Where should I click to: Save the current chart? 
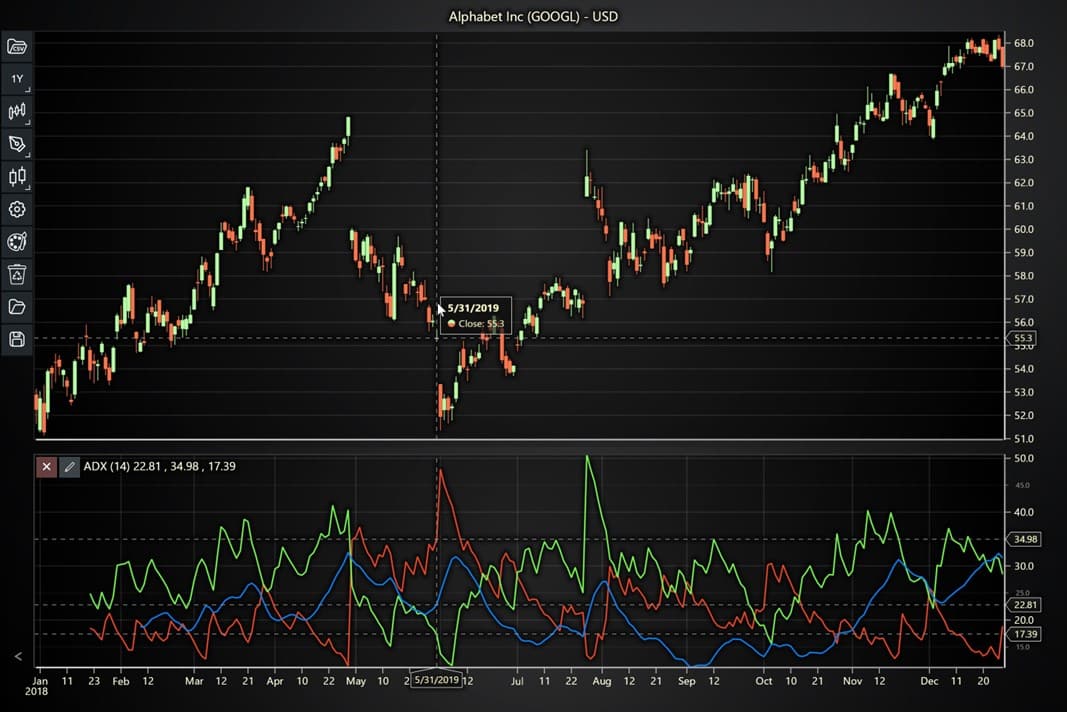point(17,339)
